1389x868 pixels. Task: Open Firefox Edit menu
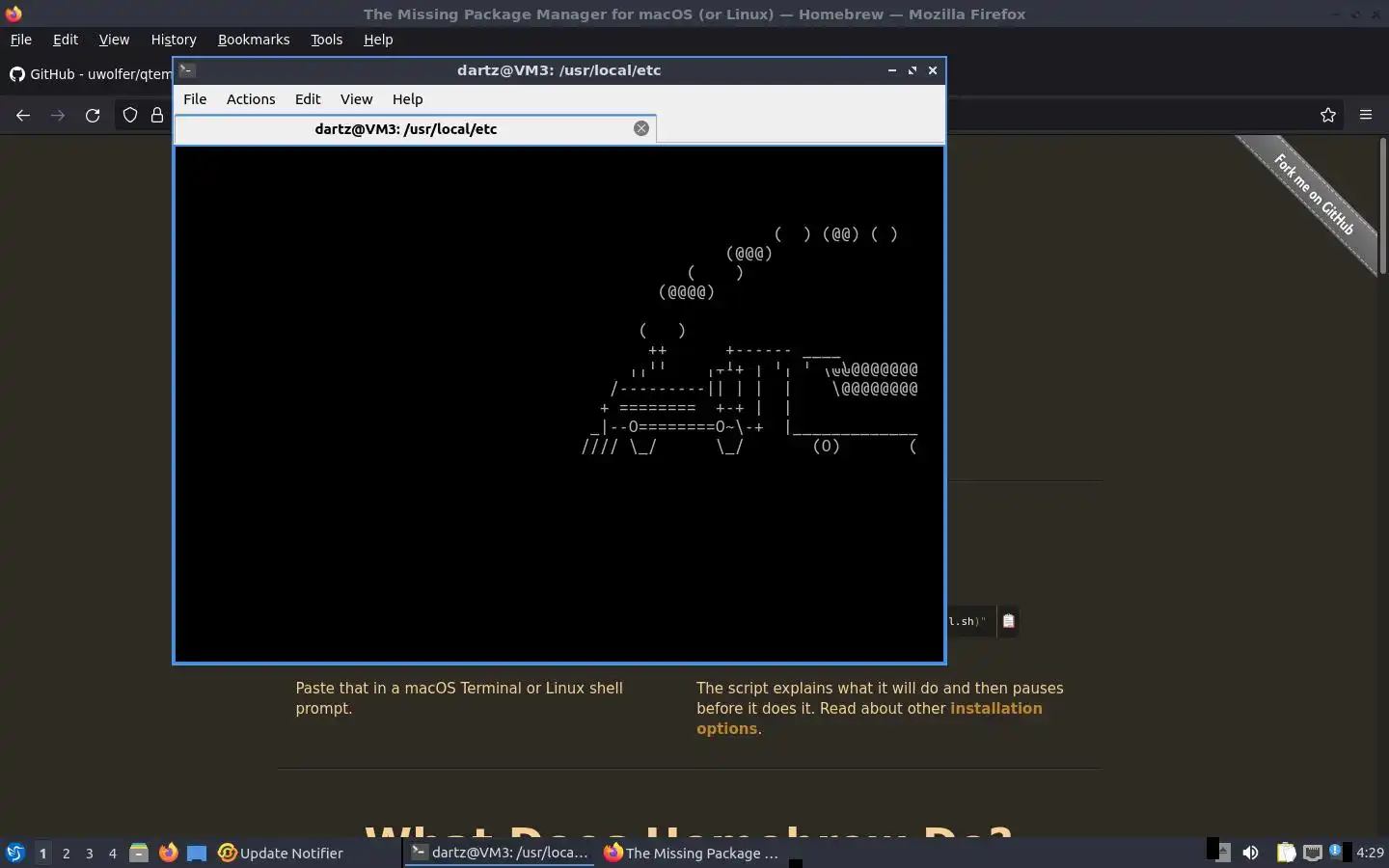click(x=66, y=40)
